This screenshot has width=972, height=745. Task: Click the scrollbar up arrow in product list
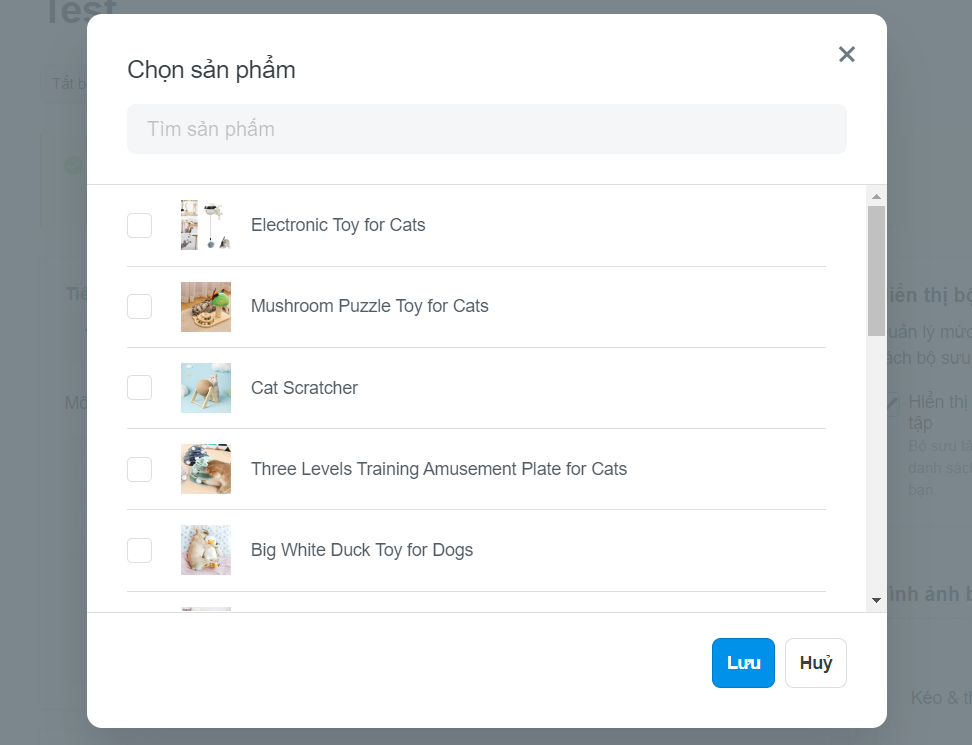pyautogui.click(x=876, y=196)
